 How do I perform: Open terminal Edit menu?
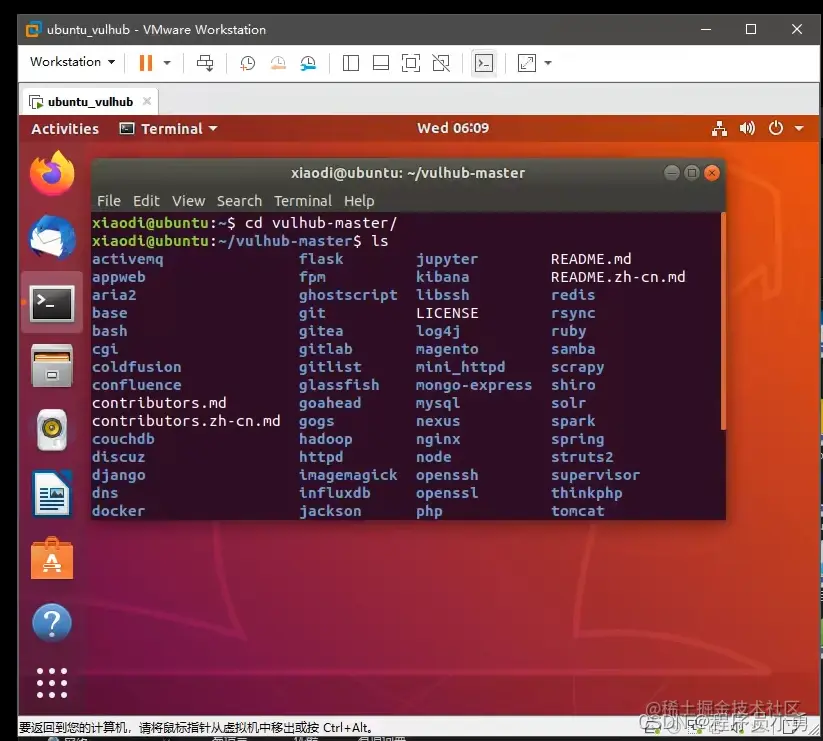[146, 201]
